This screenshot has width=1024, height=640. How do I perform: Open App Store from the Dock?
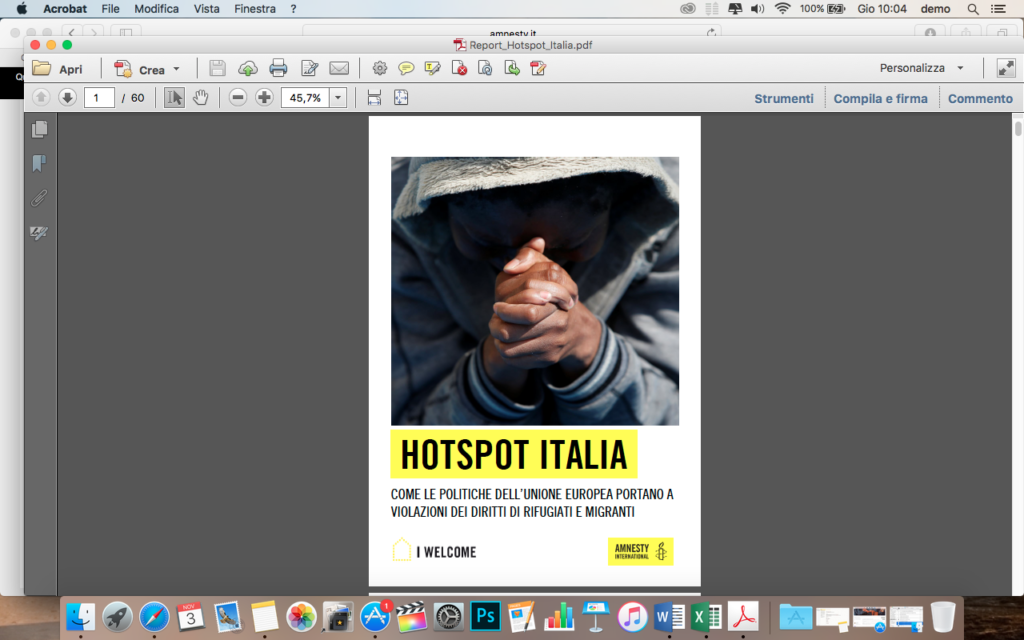(375, 616)
